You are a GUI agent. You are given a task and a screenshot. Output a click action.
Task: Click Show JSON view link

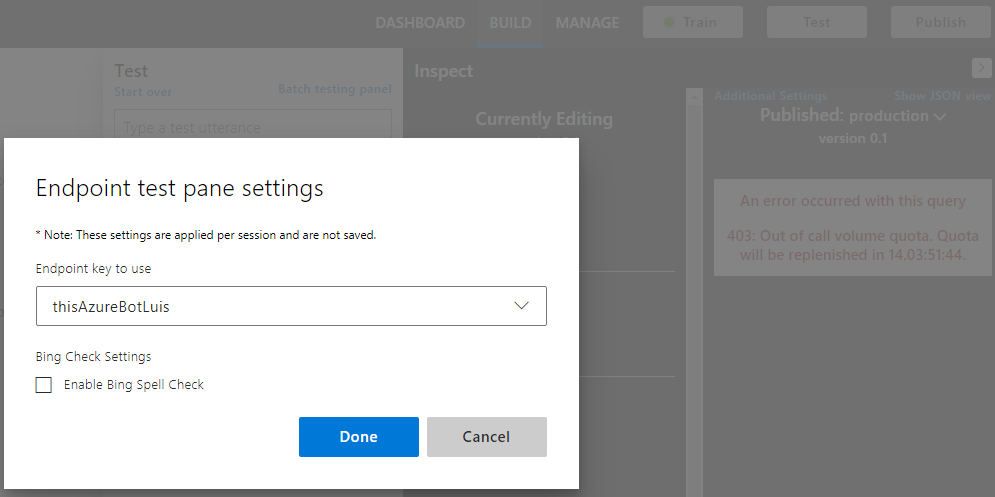942,96
